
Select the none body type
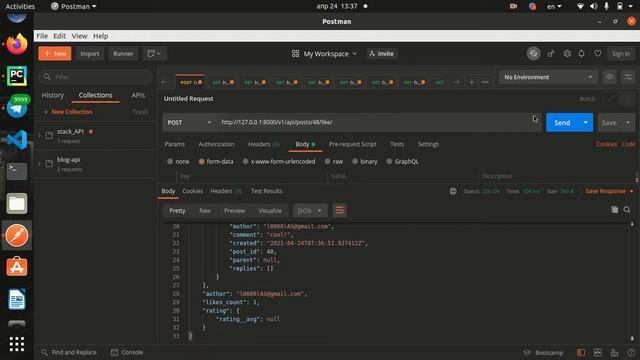pyautogui.click(x=170, y=162)
